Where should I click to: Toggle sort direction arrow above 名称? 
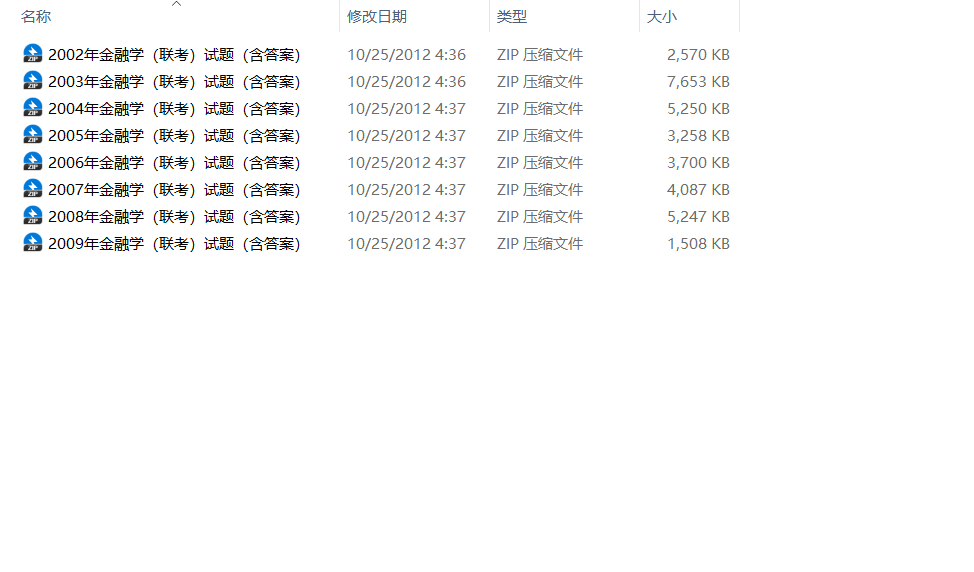pos(176,4)
